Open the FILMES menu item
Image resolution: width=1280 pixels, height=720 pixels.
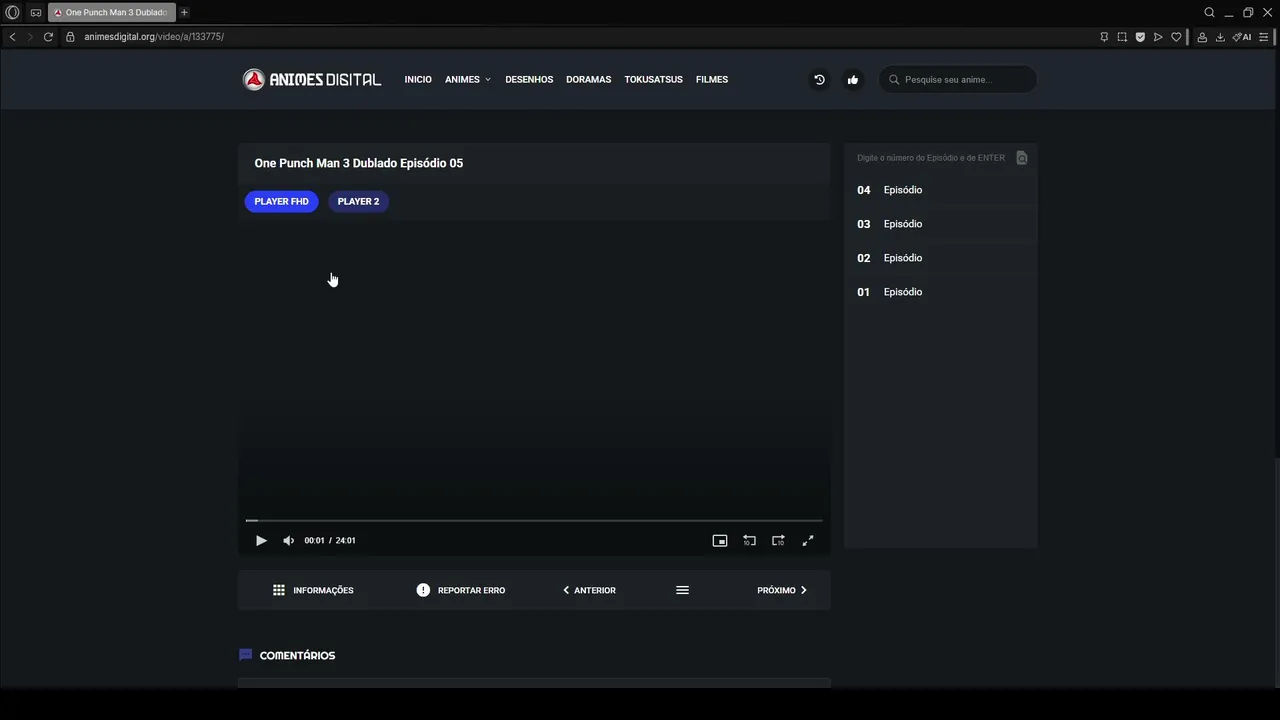[x=712, y=80]
